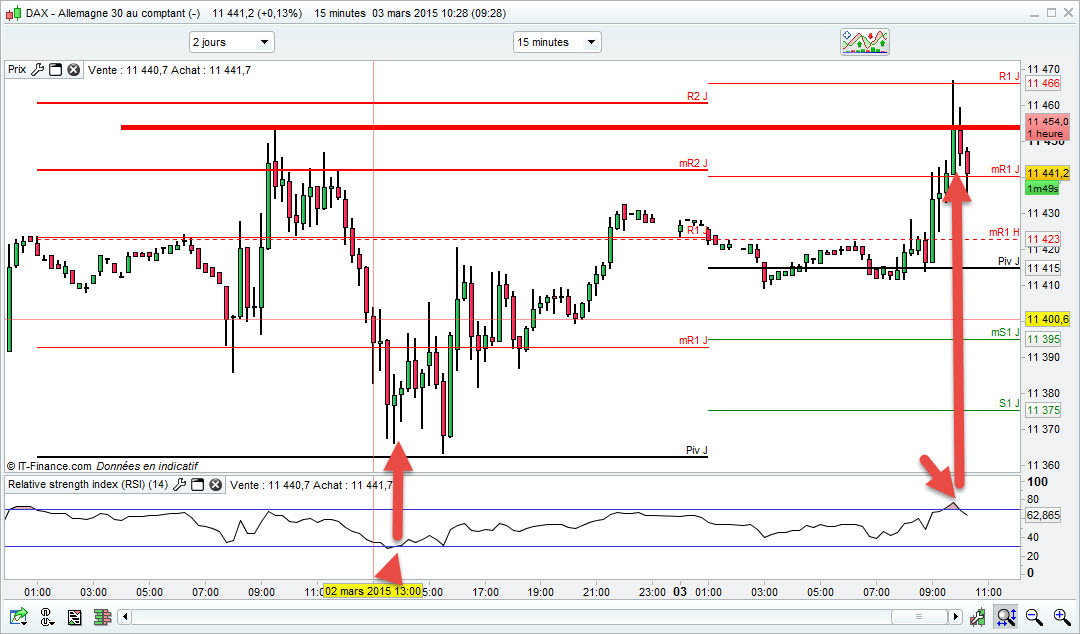The height and width of the screenshot is (634, 1080).
Task: Open the order book icon
Action: (x=103, y=616)
